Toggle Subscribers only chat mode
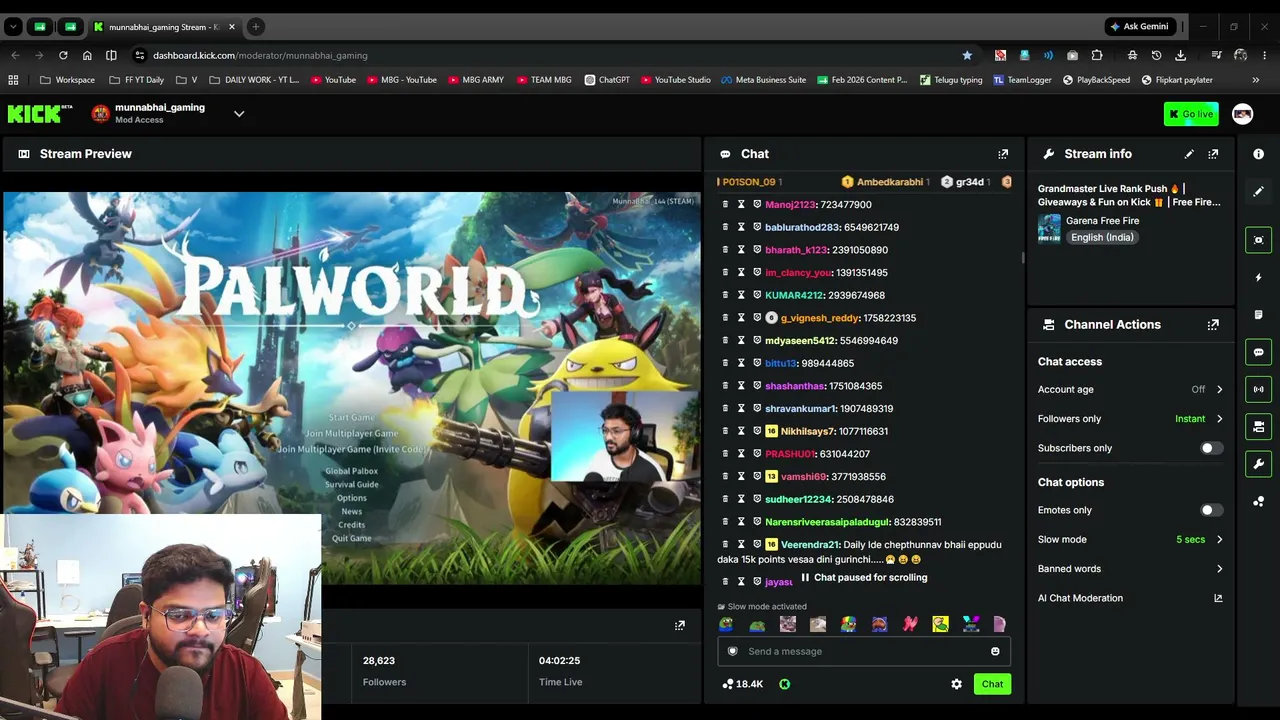Screen dimensions: 1280x720 (1210, 448)
